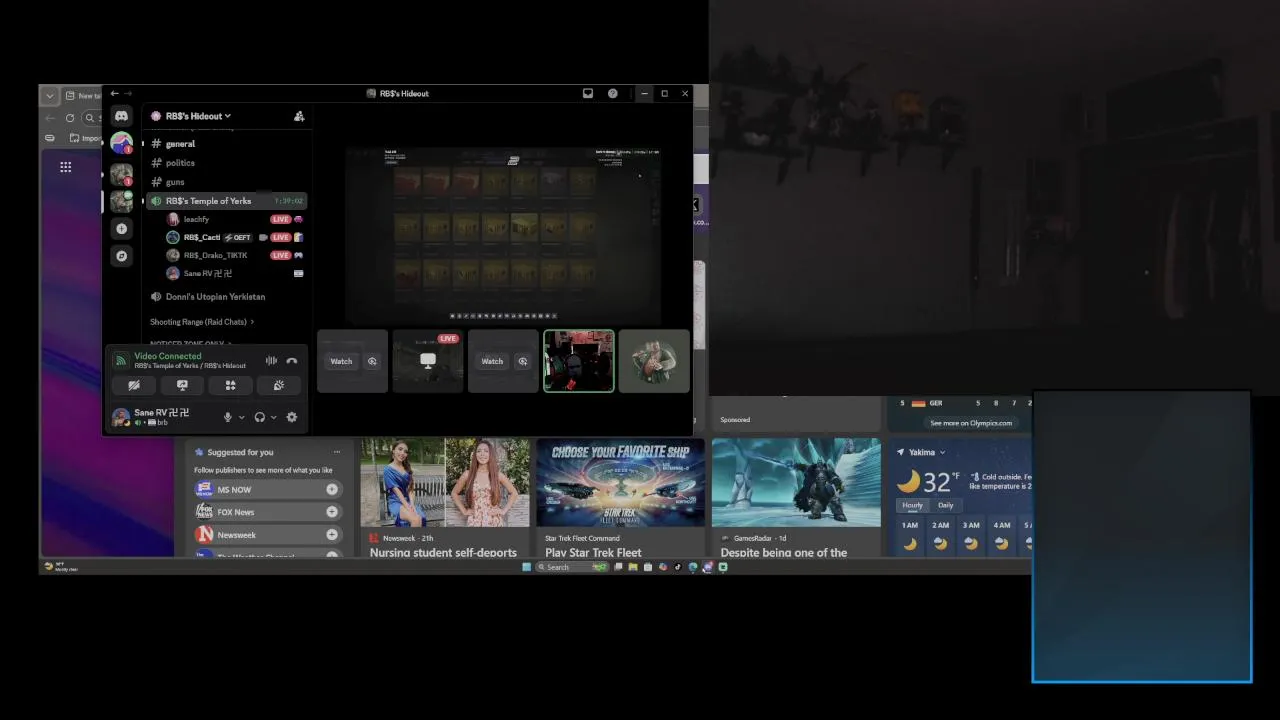The height and width of the screenshot is (720, 1280).
Task: Add Newsweek publisher with plus icon
Action: [332, 535]
